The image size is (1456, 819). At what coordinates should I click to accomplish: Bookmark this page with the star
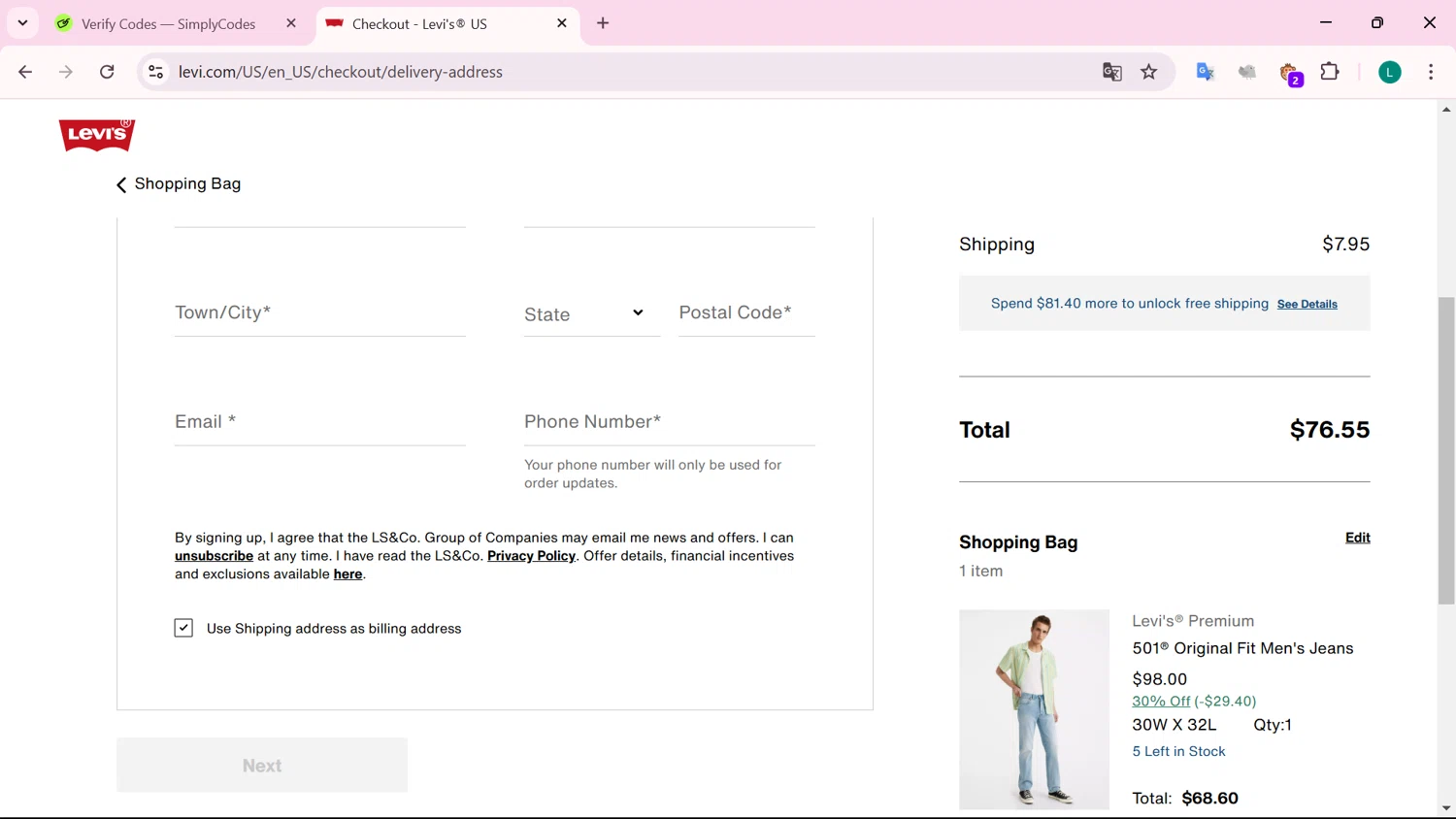[1149, 72]
